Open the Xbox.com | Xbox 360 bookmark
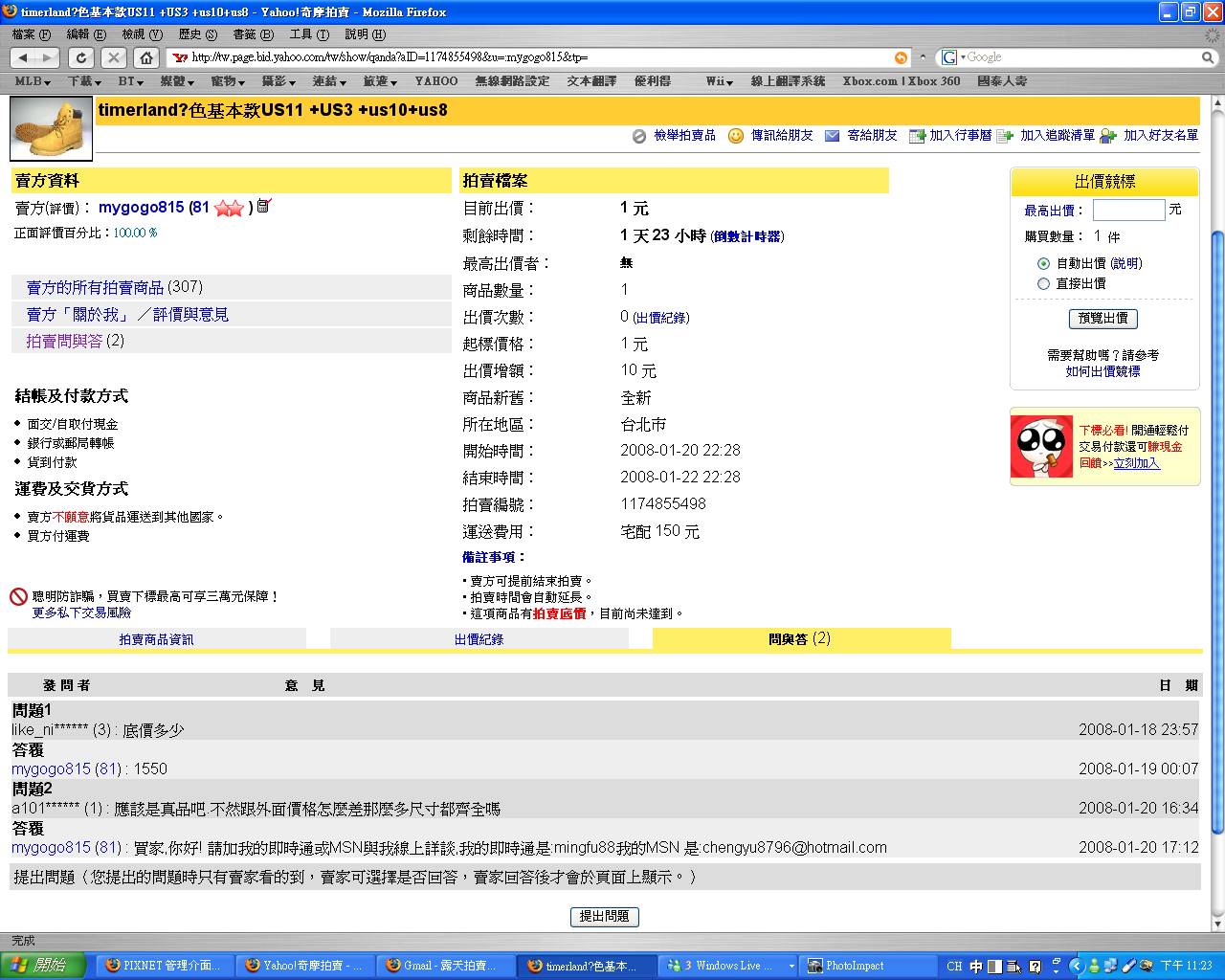The image size is (1225, 980). (x=902, y=81)
